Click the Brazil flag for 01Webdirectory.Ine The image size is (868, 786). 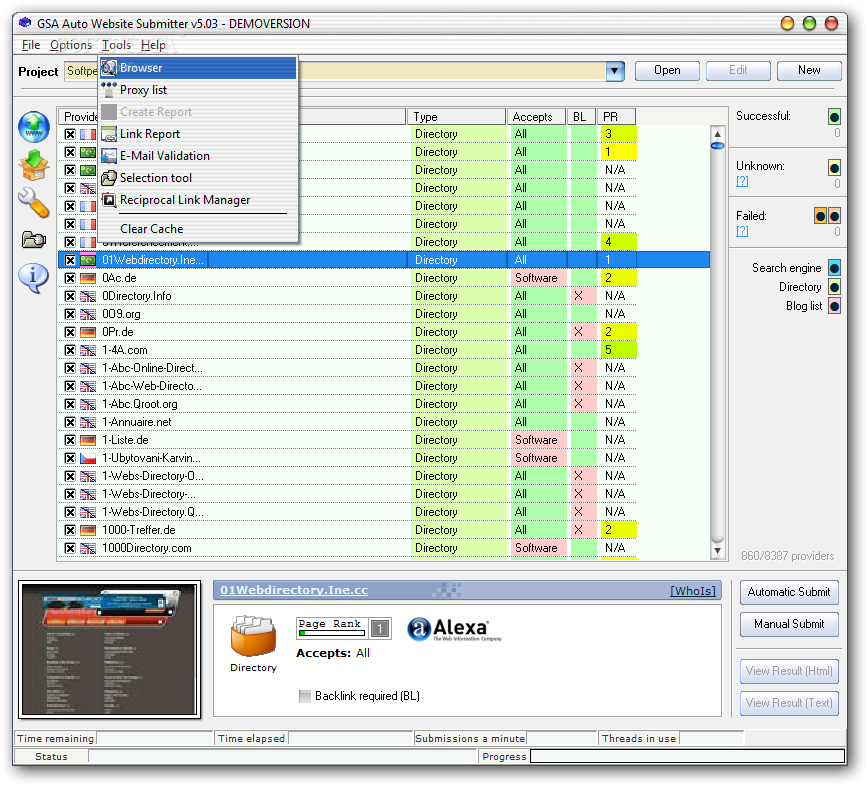click(88, 260)
